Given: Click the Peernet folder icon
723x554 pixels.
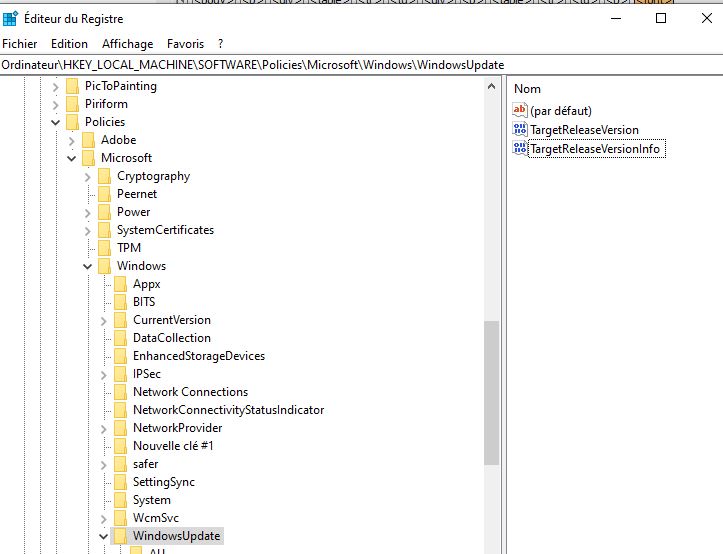Looking at the screenshot, I should [105, 194].
